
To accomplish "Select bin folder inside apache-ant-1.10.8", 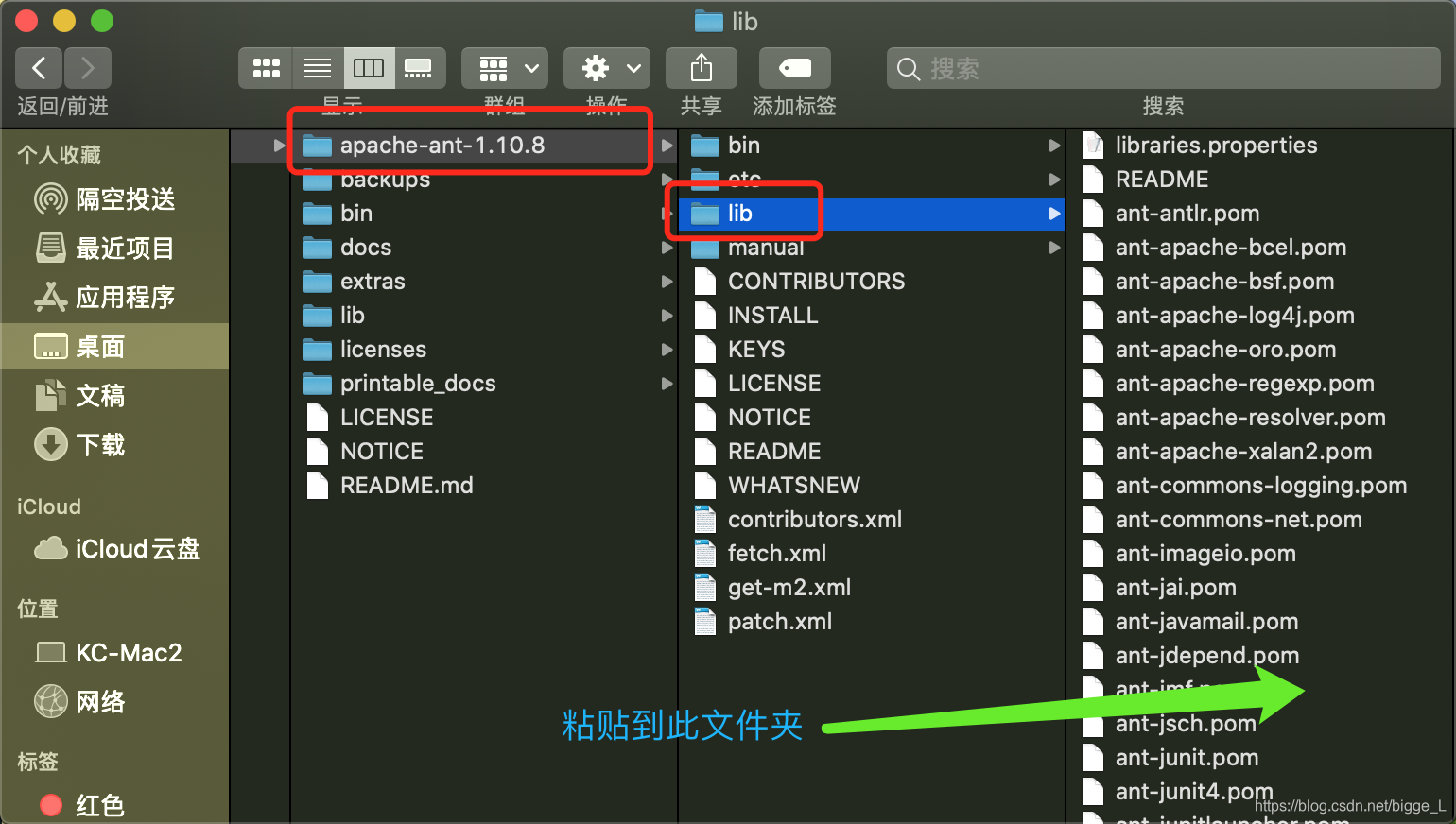I will [872, 146].
